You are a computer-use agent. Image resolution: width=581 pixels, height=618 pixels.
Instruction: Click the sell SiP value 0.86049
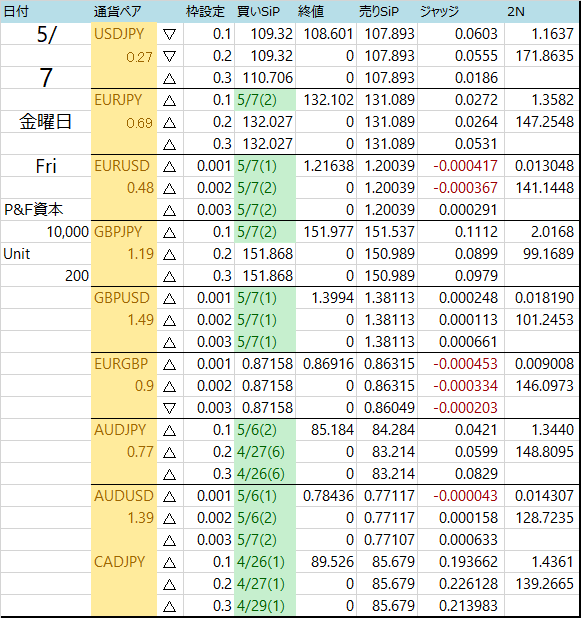pyautogui.click(x=389, y=408)
